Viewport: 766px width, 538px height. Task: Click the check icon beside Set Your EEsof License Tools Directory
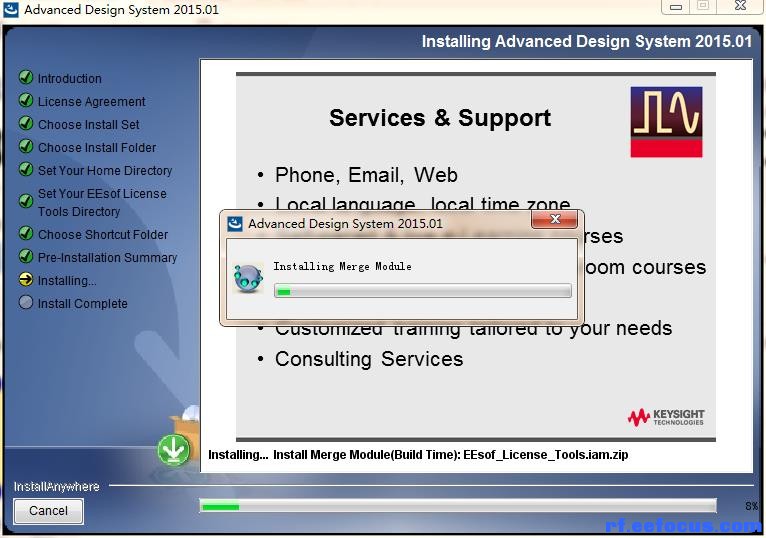coord(26,201)
